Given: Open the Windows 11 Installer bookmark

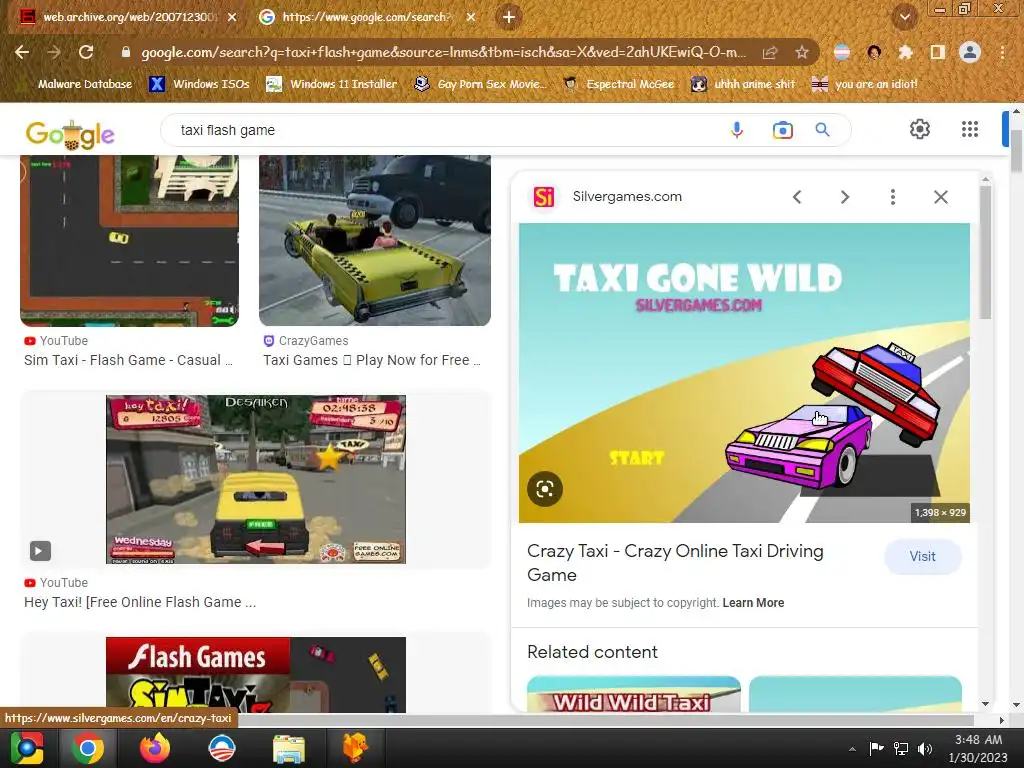Looking at the screenshot, I should pyautogui.click(x=332, y=84).
